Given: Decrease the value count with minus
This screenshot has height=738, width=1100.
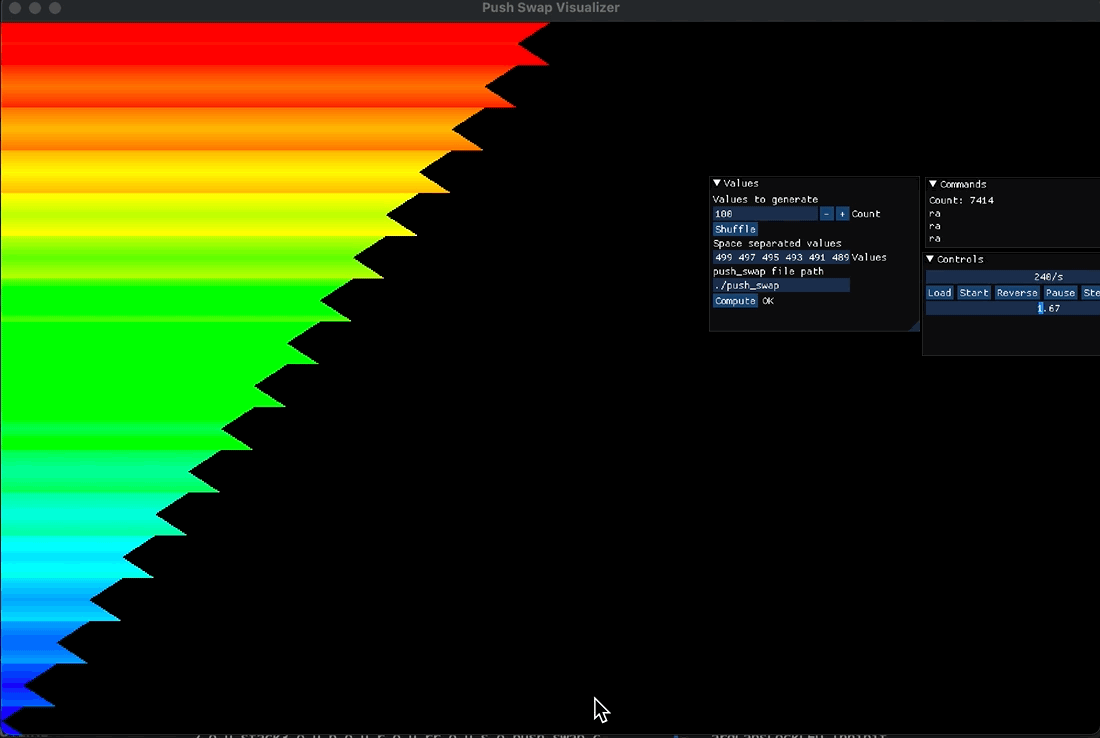Looking at the screenshot, I should (x=826, y=214).
